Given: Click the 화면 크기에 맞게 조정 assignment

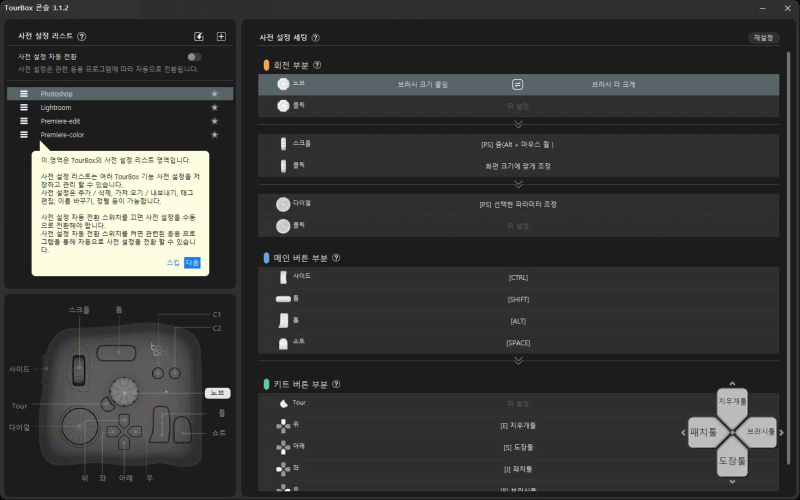Looking at the screenshot, I should point(518,166).
